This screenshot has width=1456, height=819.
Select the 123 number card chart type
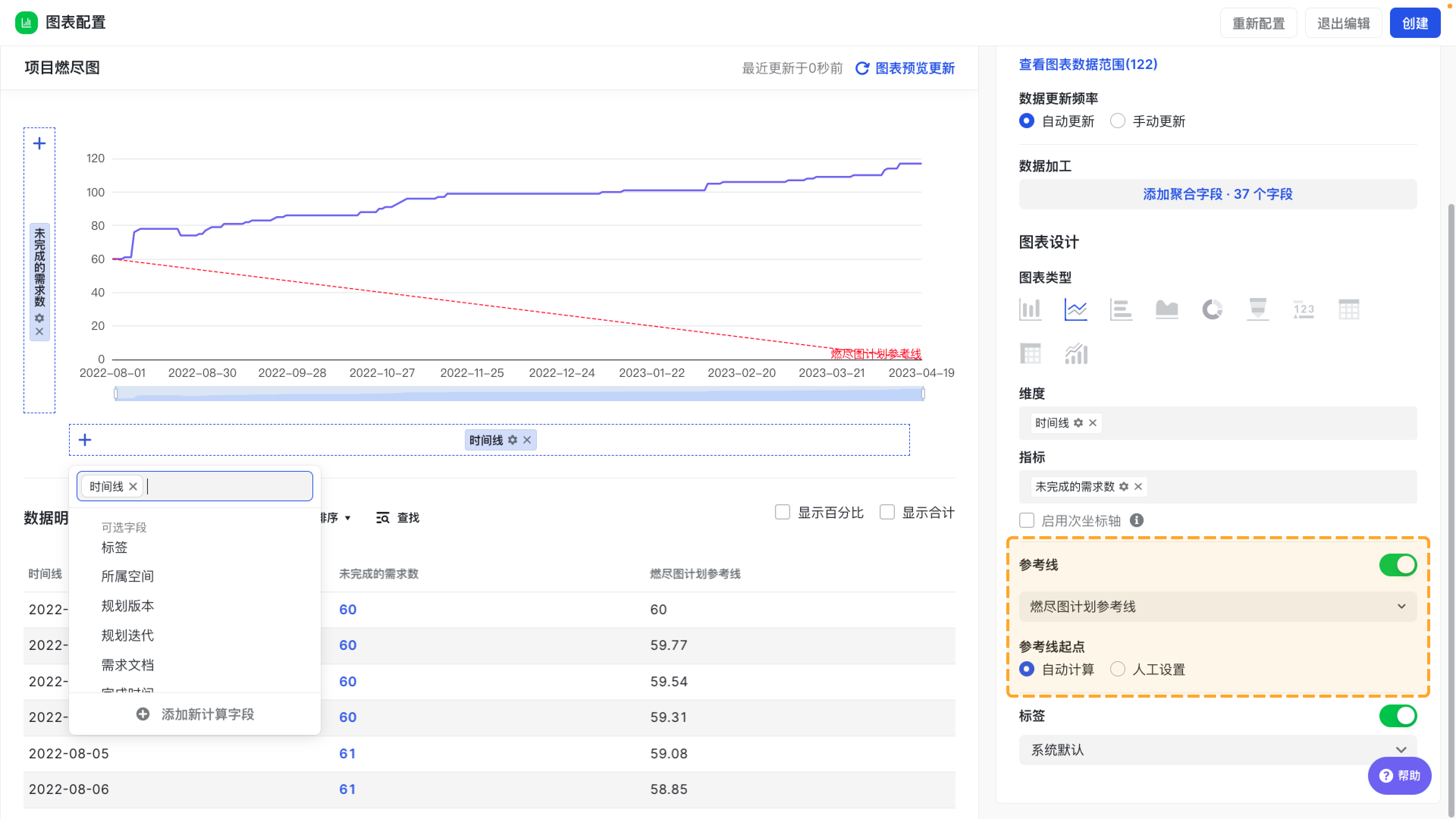(x=1304, y=309)
